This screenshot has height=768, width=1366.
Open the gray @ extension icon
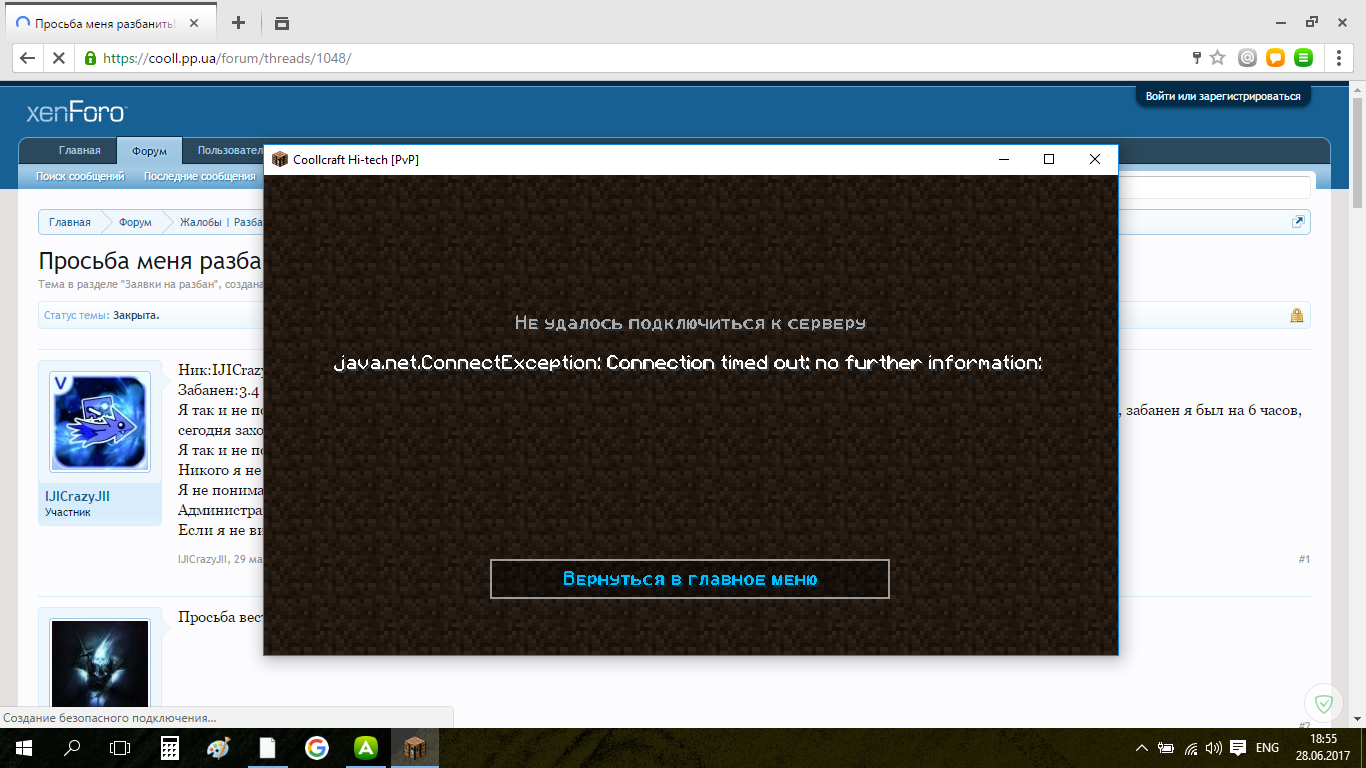pos(1247,58)
